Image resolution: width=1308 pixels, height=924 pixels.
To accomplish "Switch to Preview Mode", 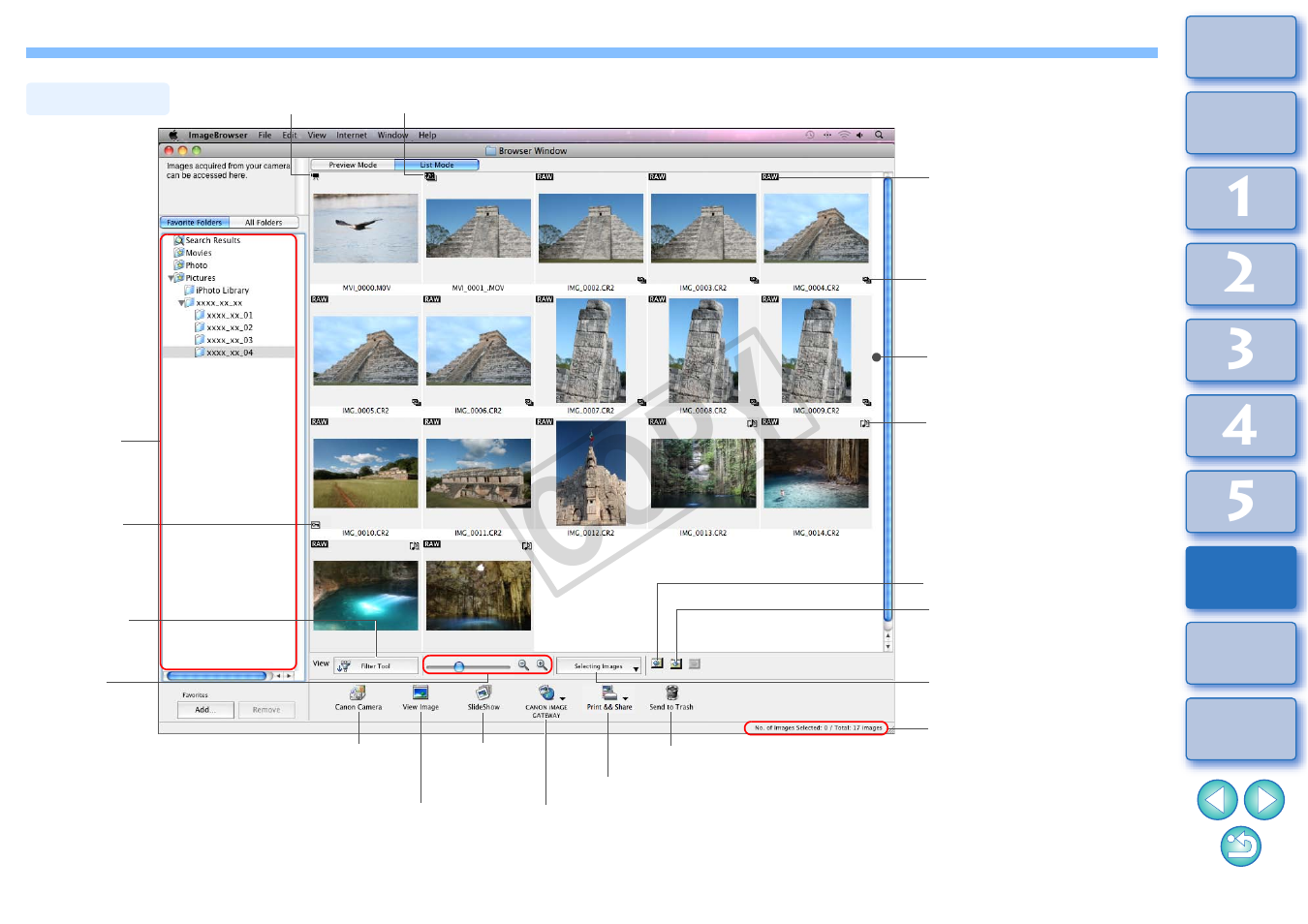I will coord(353,165).
